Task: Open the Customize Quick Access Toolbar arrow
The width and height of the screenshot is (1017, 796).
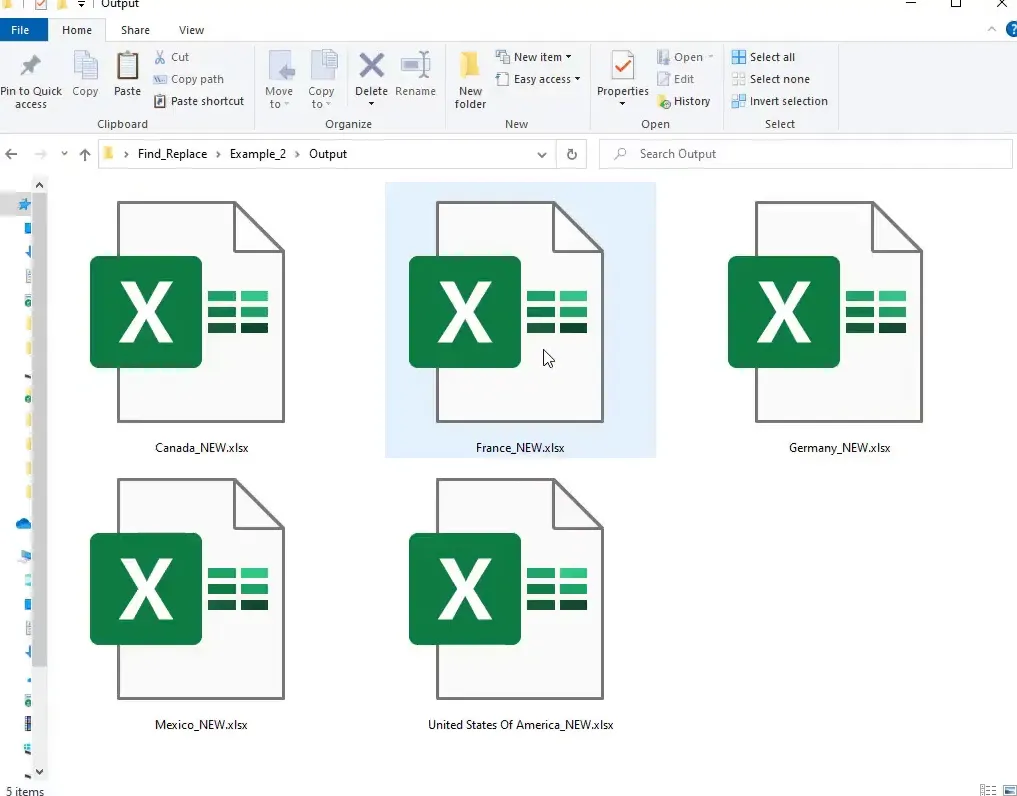Action: coord(81,5)
